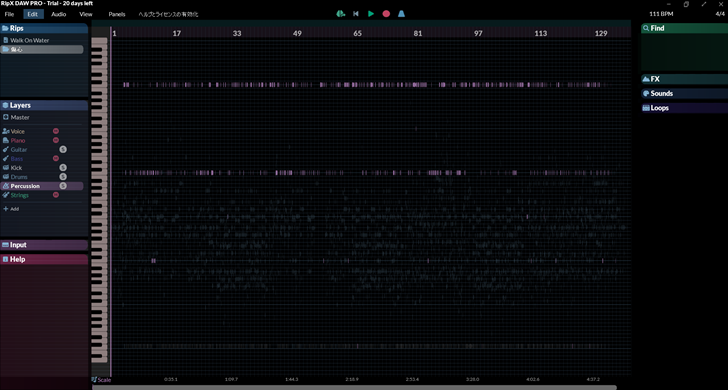Select the Drums layer

pyautogui.click(x=19, y=177)
